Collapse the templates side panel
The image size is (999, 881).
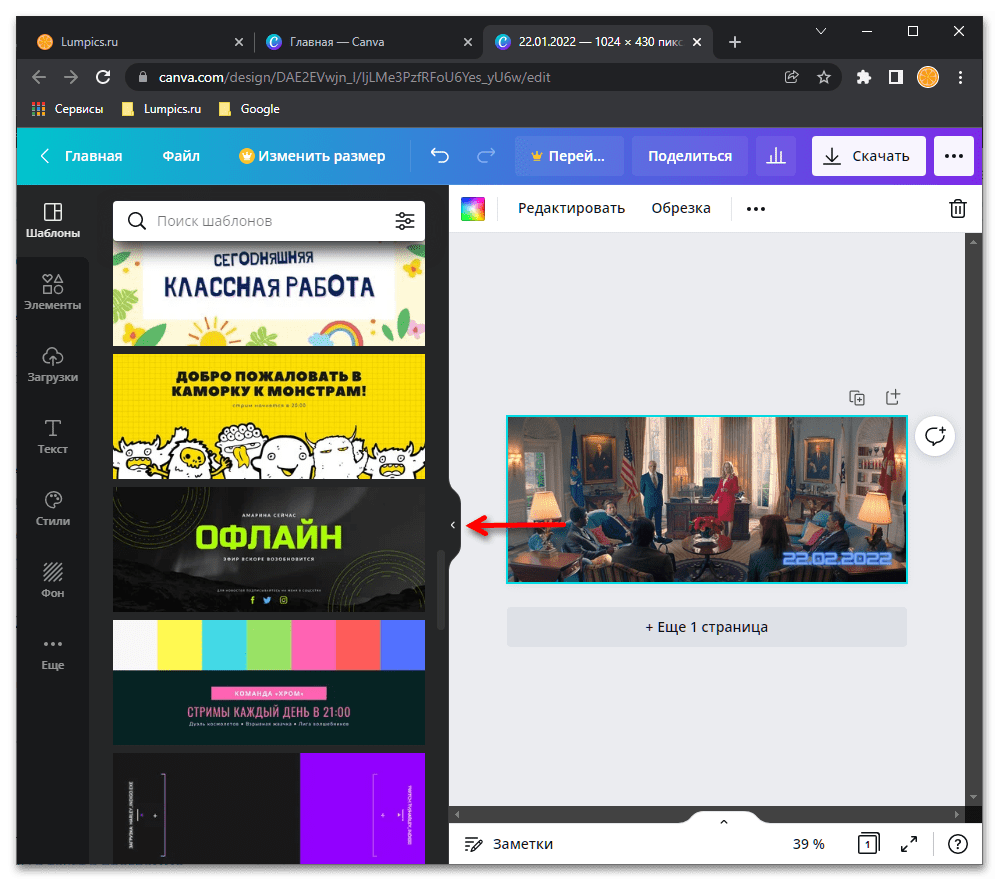[453, 525]
